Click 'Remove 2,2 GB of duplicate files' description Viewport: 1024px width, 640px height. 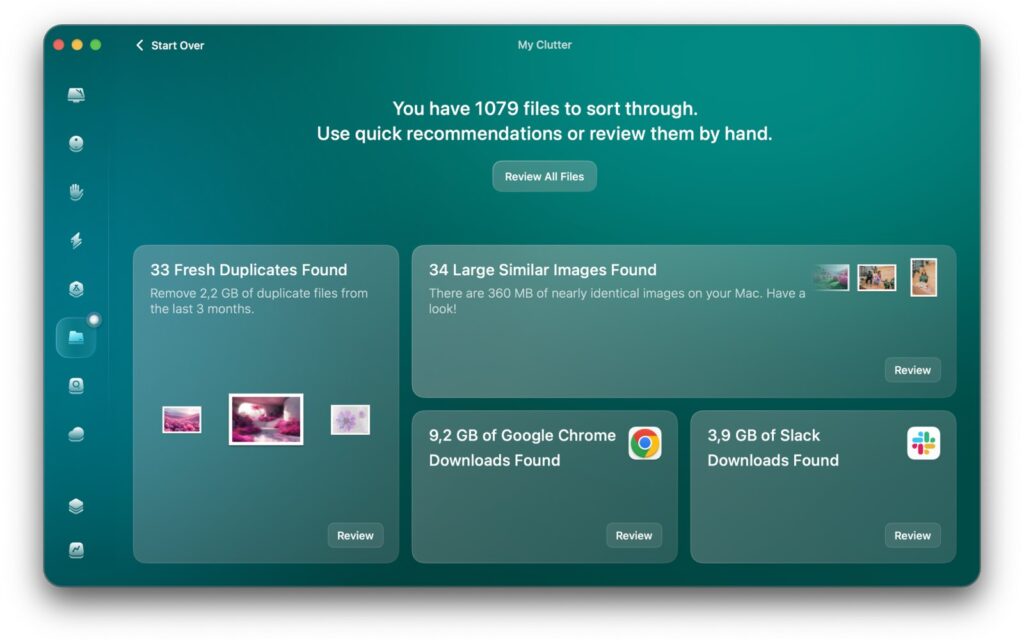coord(259,301)
